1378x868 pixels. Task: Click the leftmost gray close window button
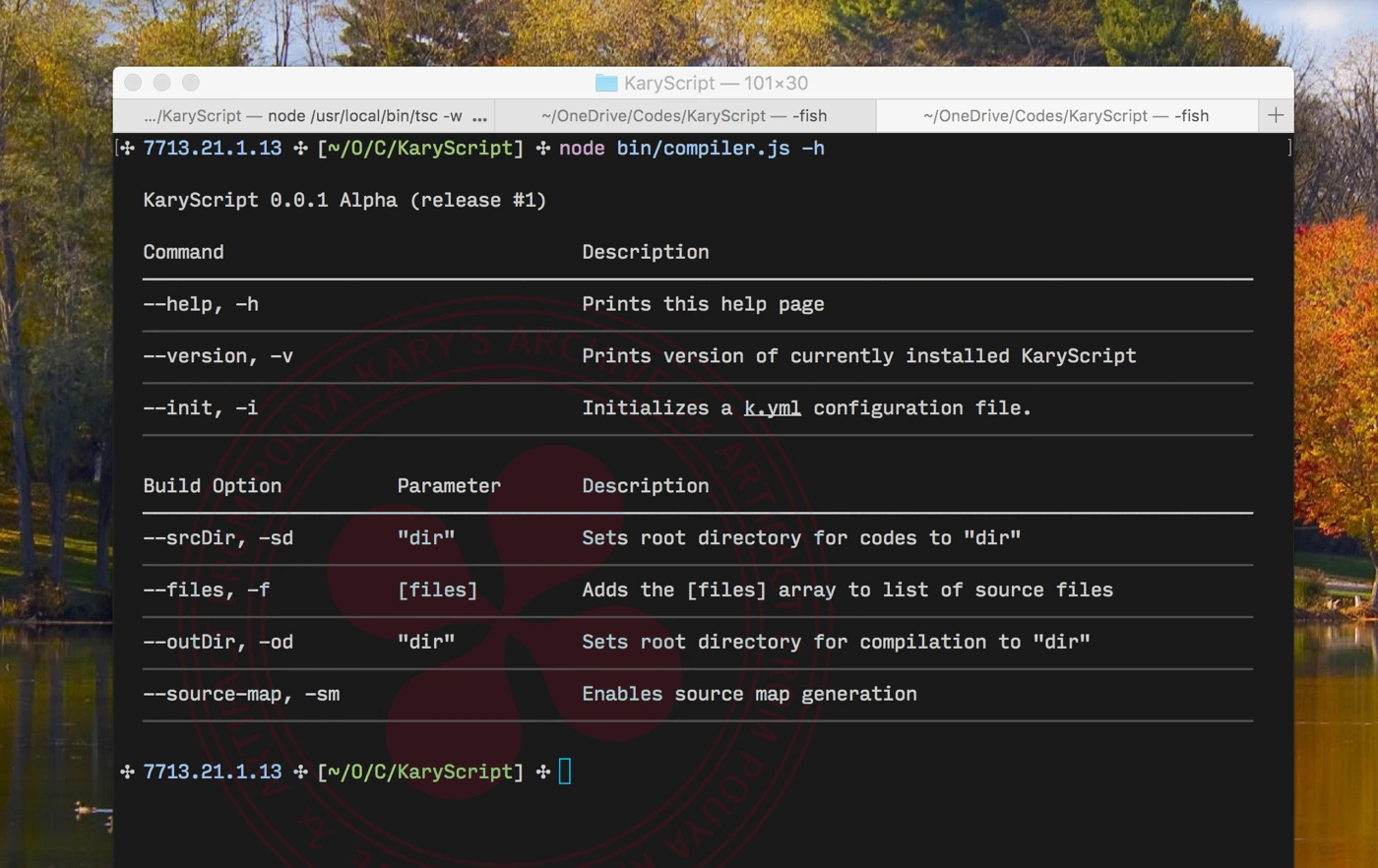(134, 83)
